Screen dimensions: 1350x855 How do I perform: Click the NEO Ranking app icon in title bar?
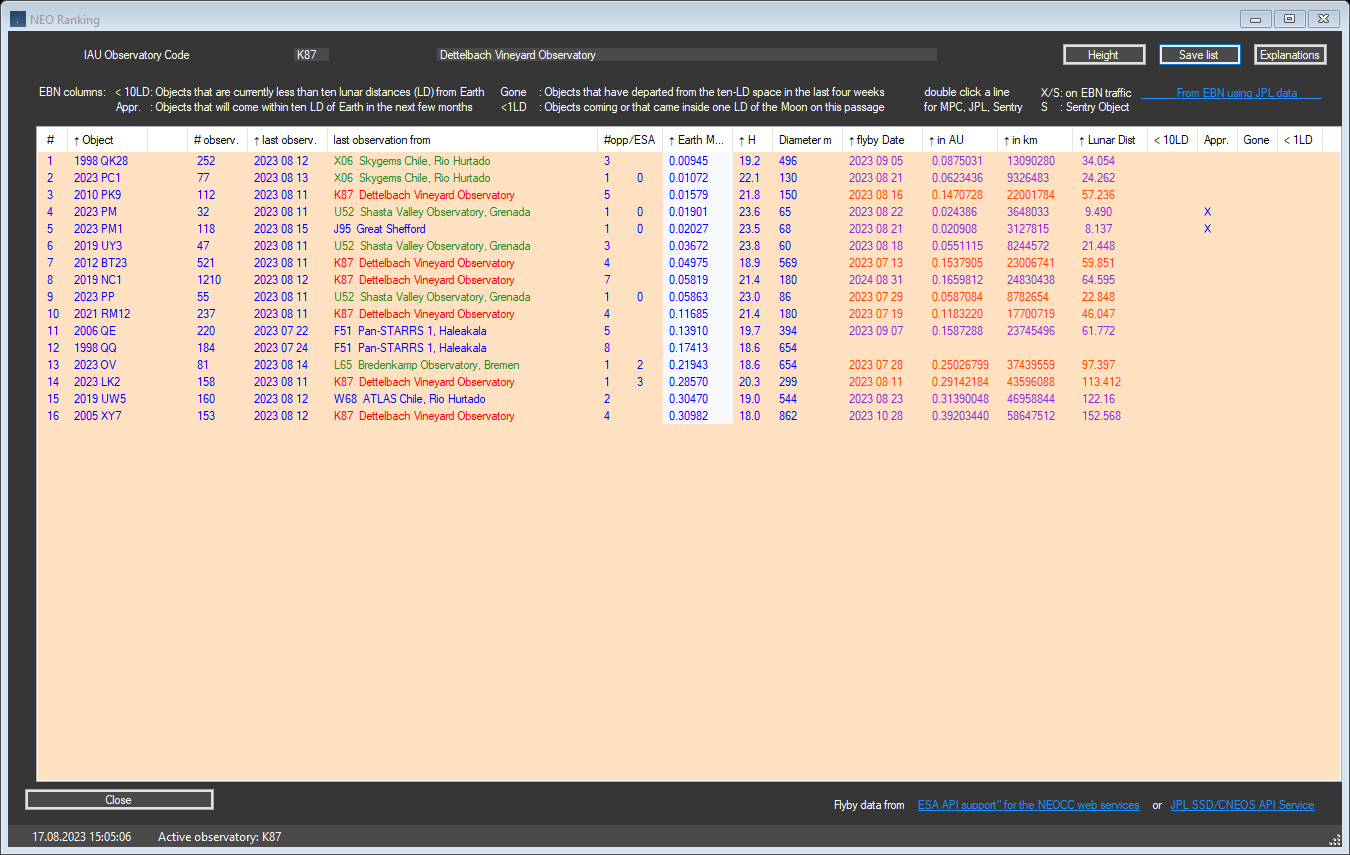(18, 19)
